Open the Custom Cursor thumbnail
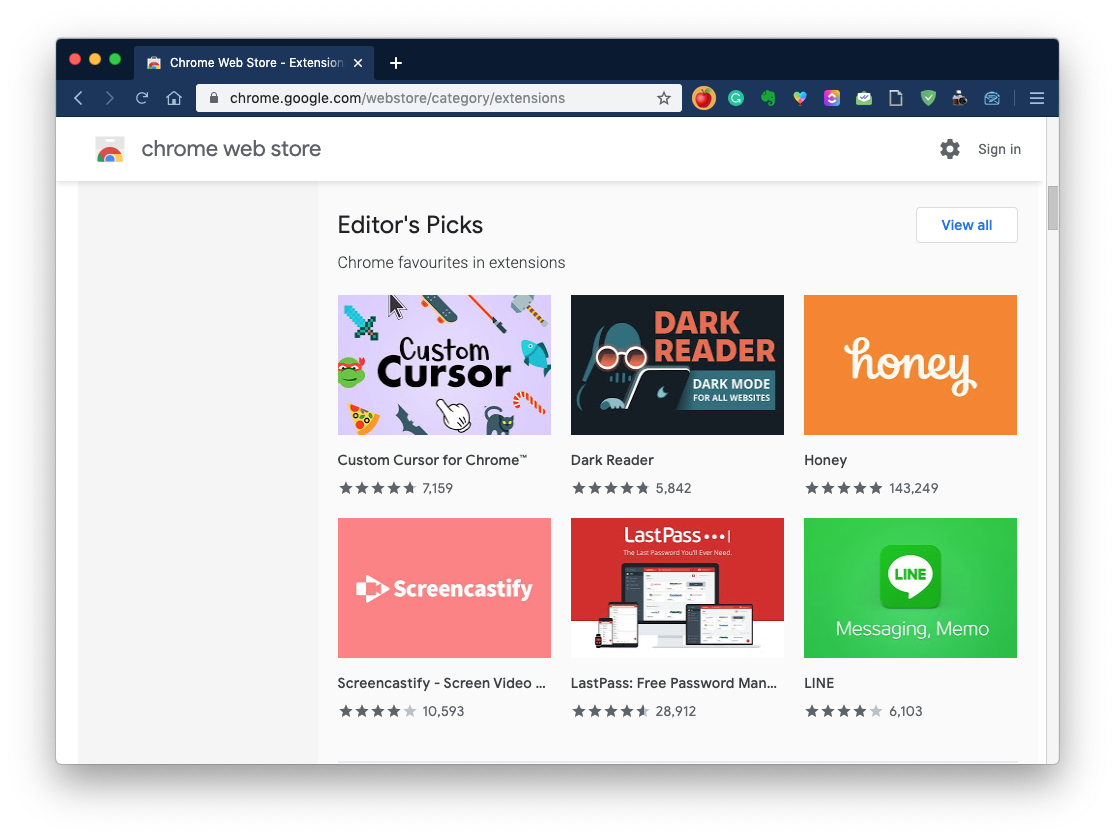This screenshot has height=838, width=1115. point(444,365)
